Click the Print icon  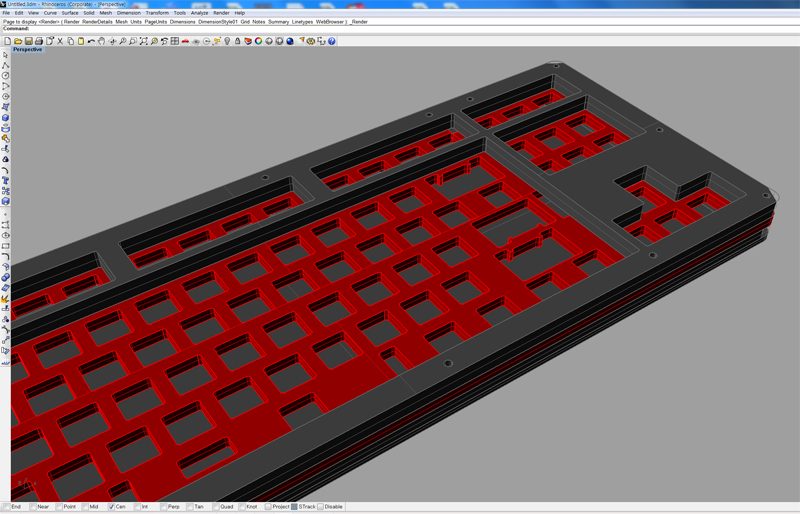39,41
